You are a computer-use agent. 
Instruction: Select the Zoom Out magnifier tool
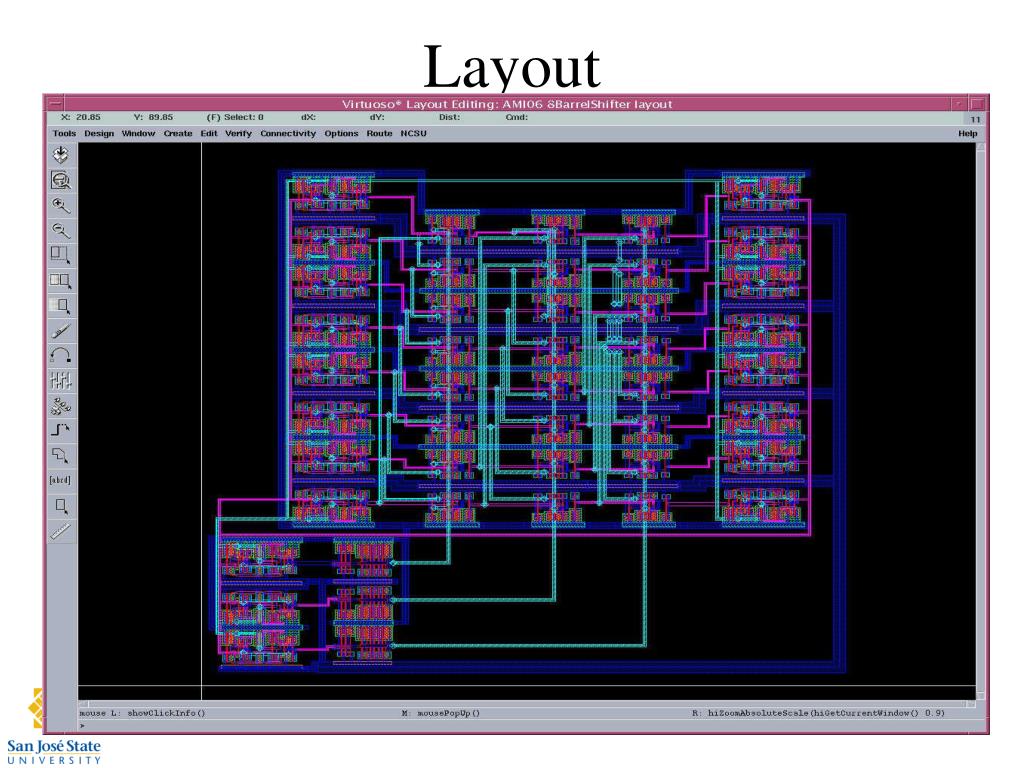61,230
